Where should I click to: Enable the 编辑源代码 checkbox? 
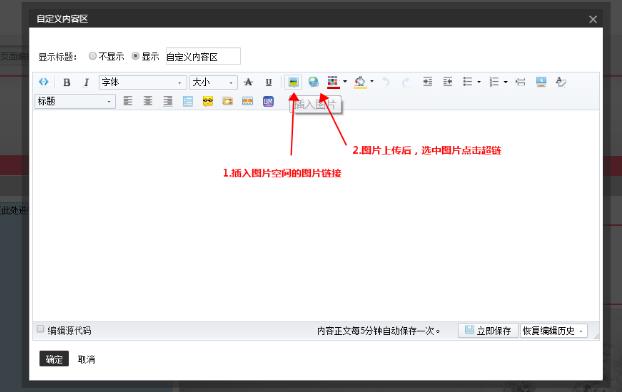coord(40,329)
